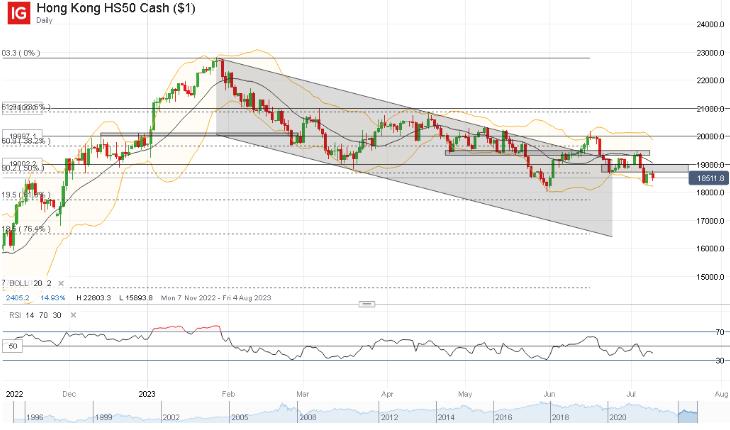Viewport: 730px width, 430px height.
Task: Jump to 2020 in the history navigator
Action: point(617,417)
